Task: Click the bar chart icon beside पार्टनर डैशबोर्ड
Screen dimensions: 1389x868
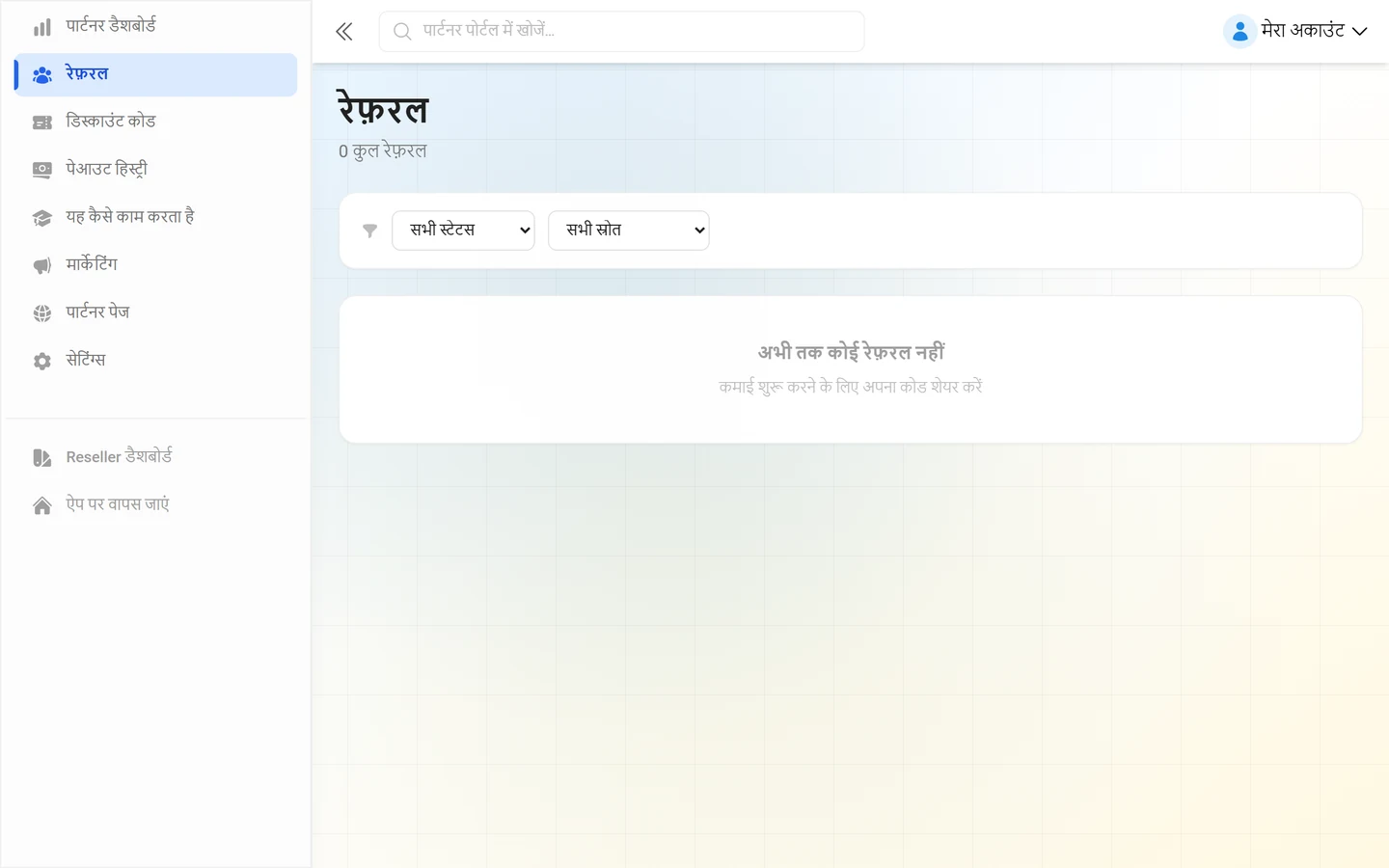Action: pyautogui.click(x=42, y=27)
